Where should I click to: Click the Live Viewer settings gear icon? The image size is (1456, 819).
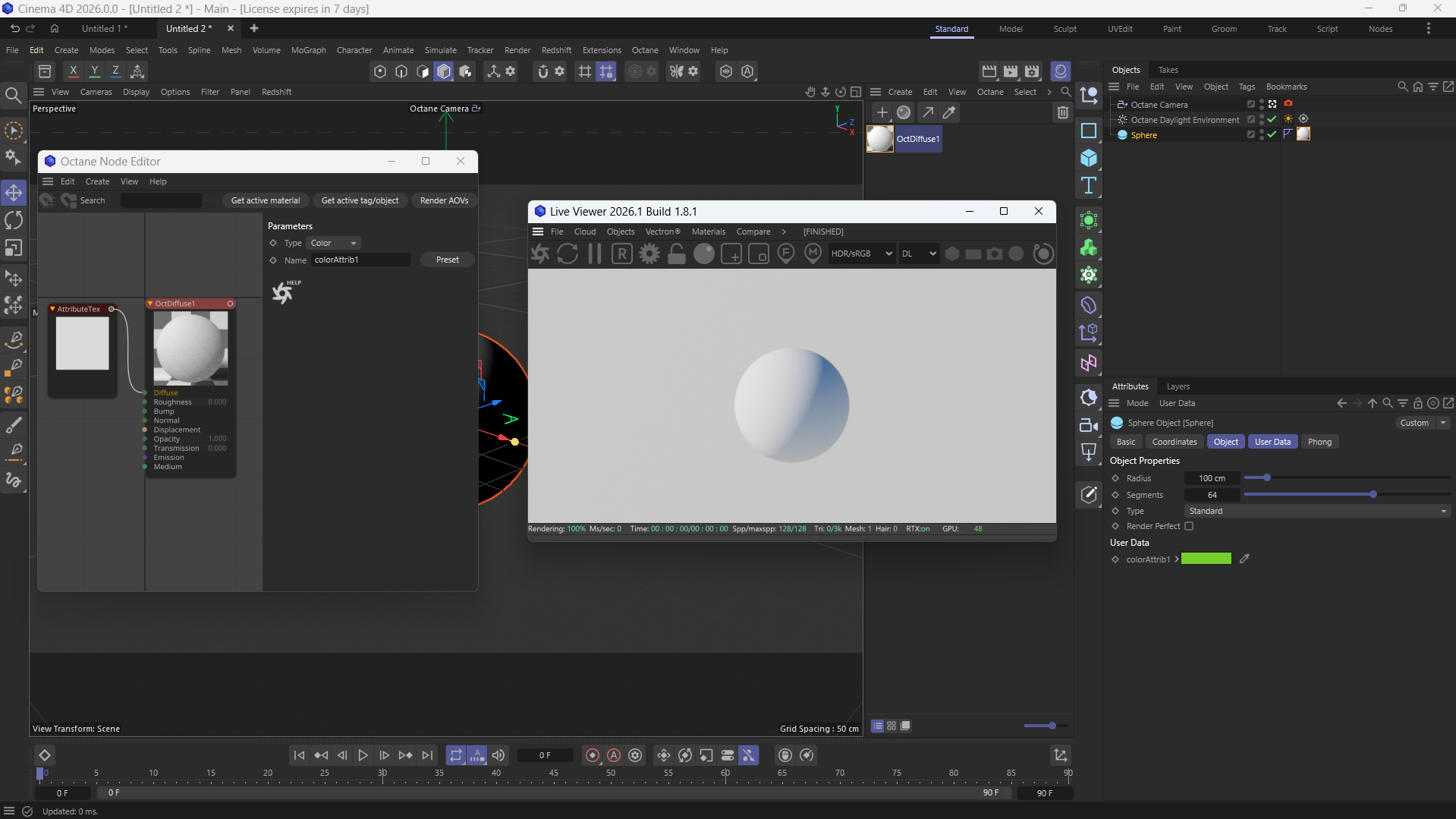coord(649,254)
